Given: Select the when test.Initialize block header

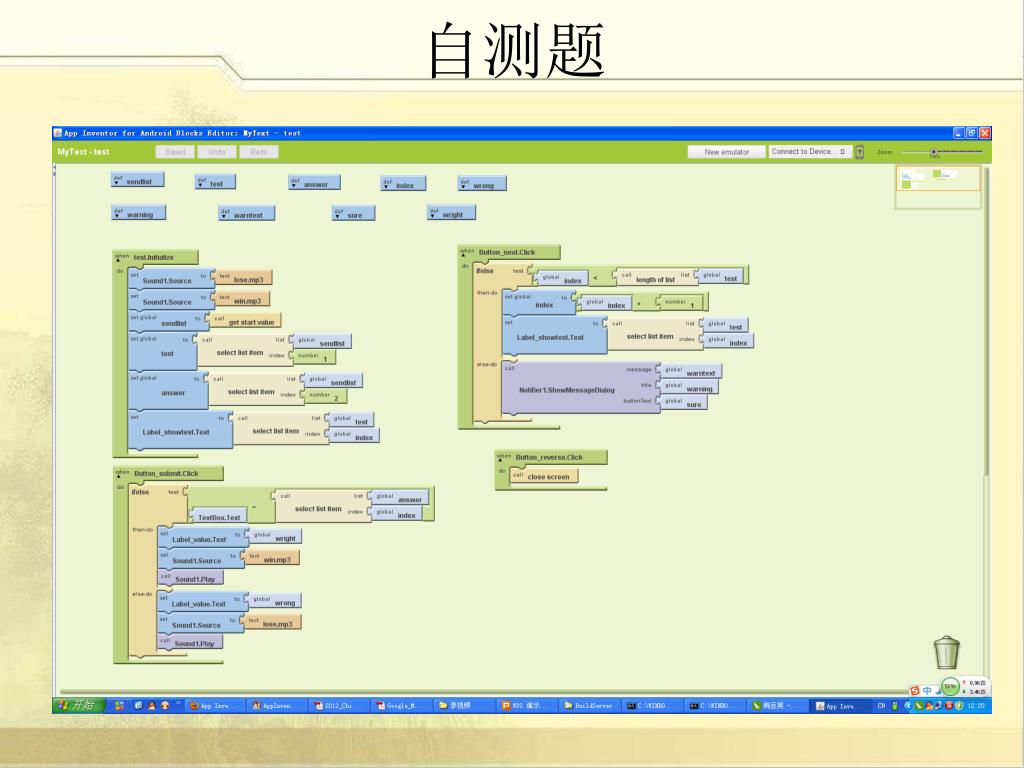Looking at the screenshot, I should click(x=155, y=257).
